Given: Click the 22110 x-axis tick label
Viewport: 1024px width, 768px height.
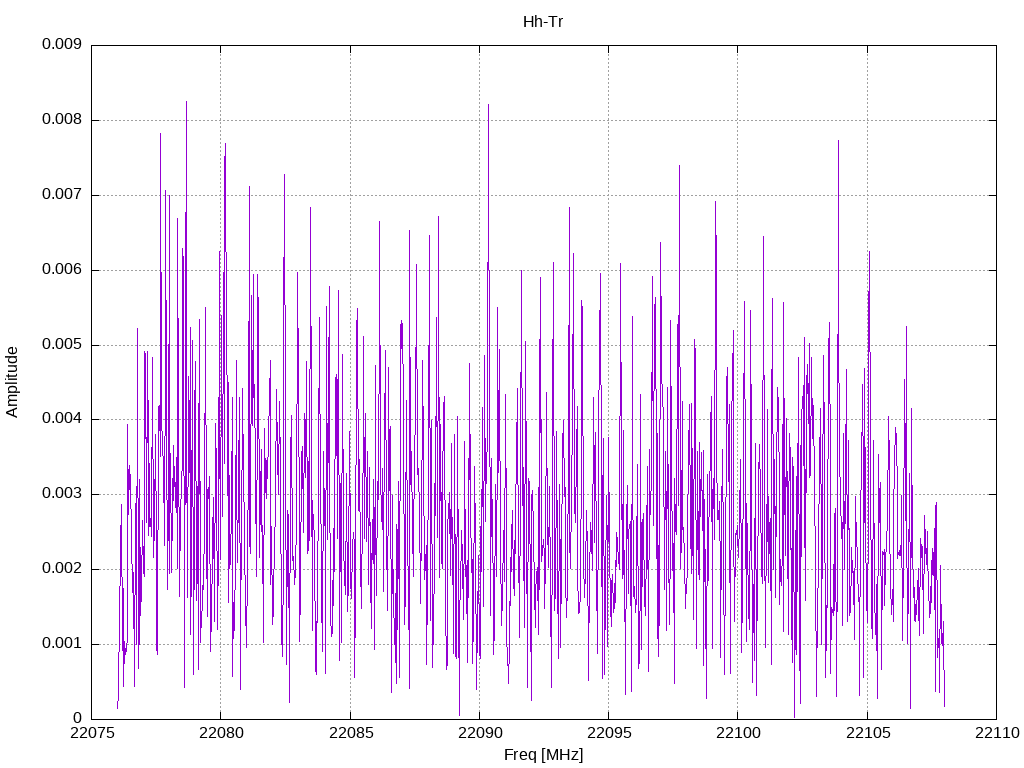Looking at the screenshot, I should coord(997,733).
